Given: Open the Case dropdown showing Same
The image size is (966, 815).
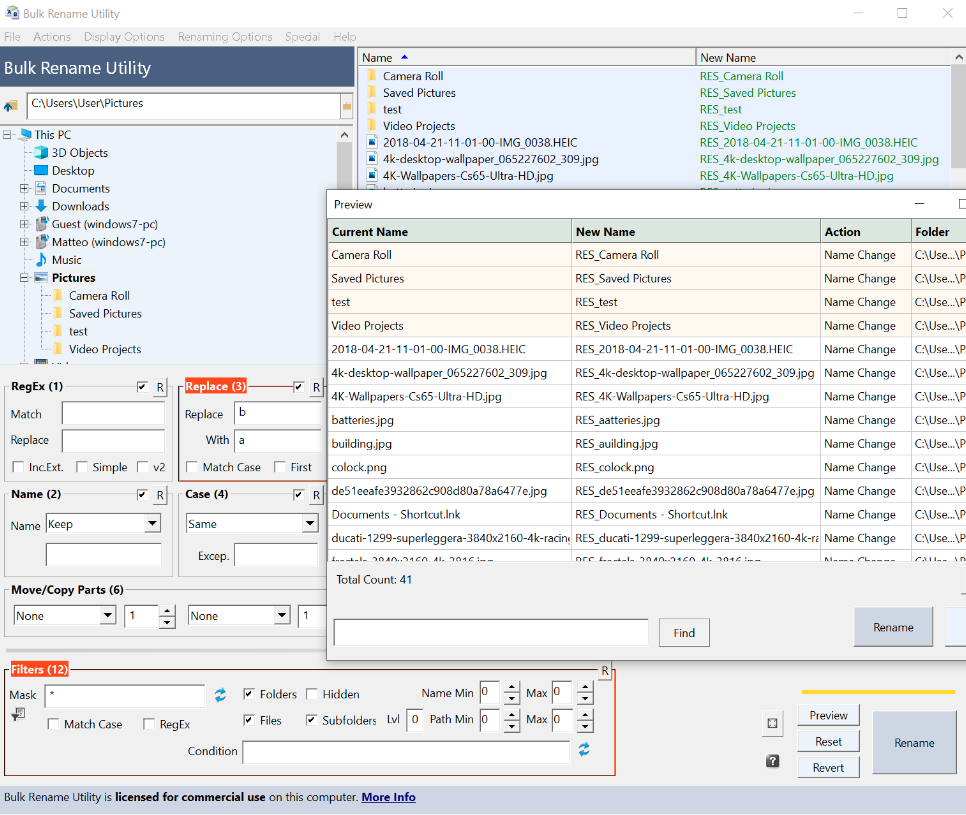Looking at the screenshot, I should [x=309, y=524].
